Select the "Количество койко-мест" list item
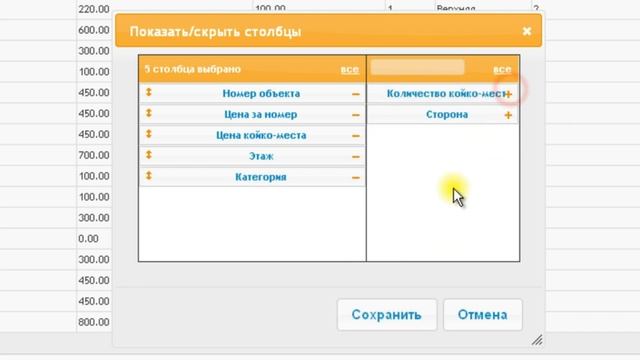 [443, 93]
